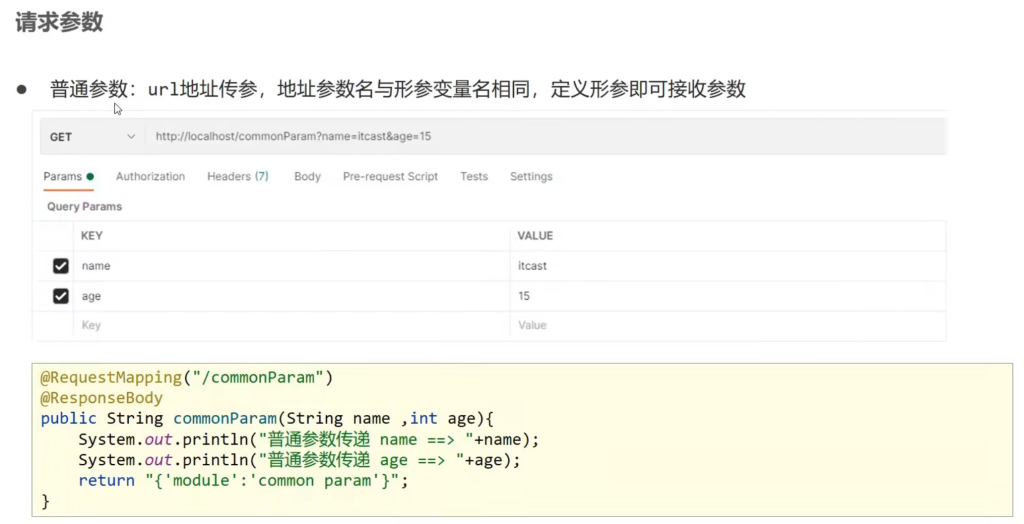Switch to the Tests tab
Viewport: 1024px width, 524px height.
coord(474,176)
